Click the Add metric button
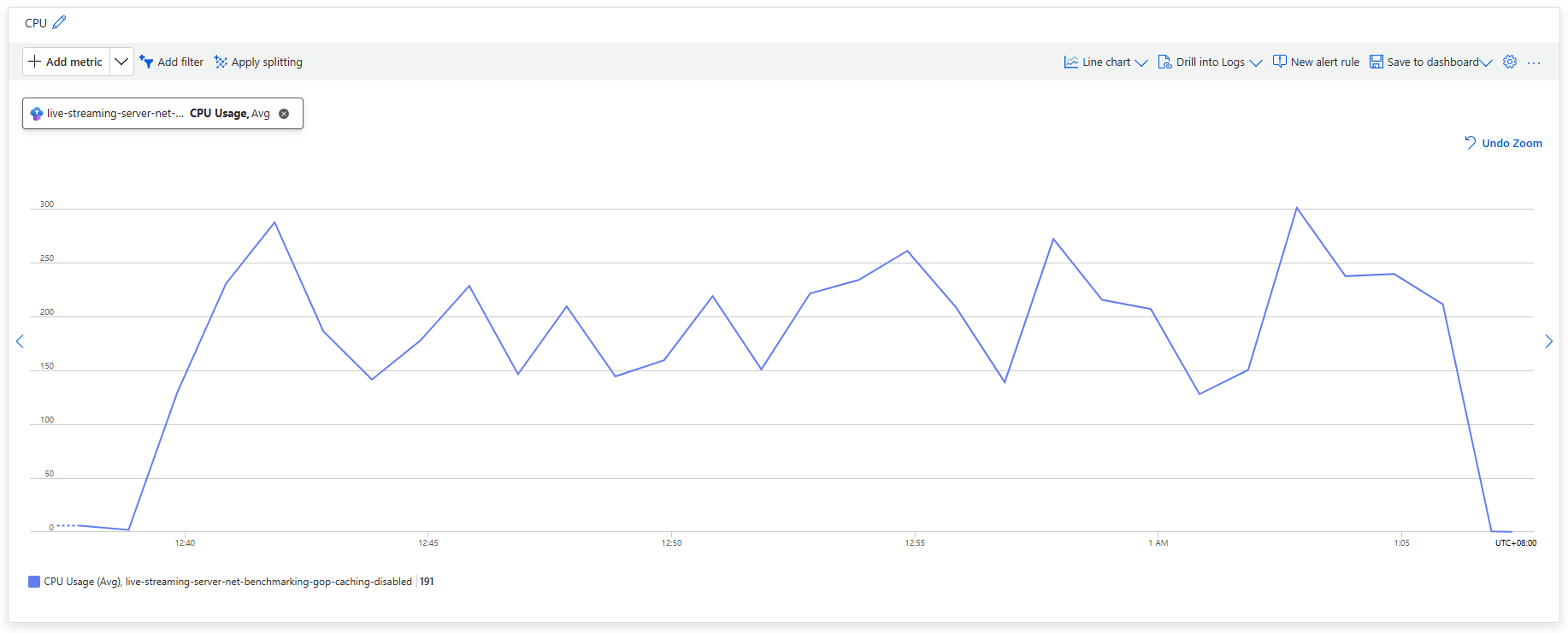1568x633 pixels. (x=66, y=62)
